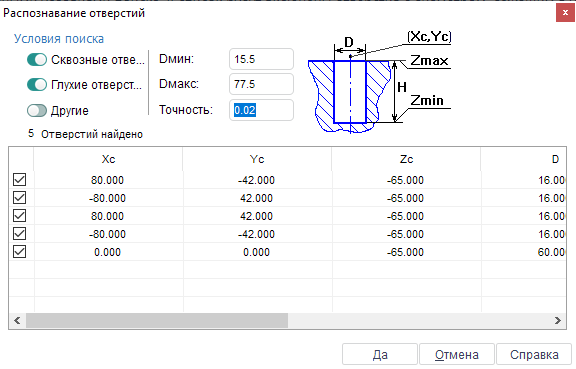The image size is (576, 369).
Task: Click the Xc -80.000 cell in the fourth row
Action: 108,234
